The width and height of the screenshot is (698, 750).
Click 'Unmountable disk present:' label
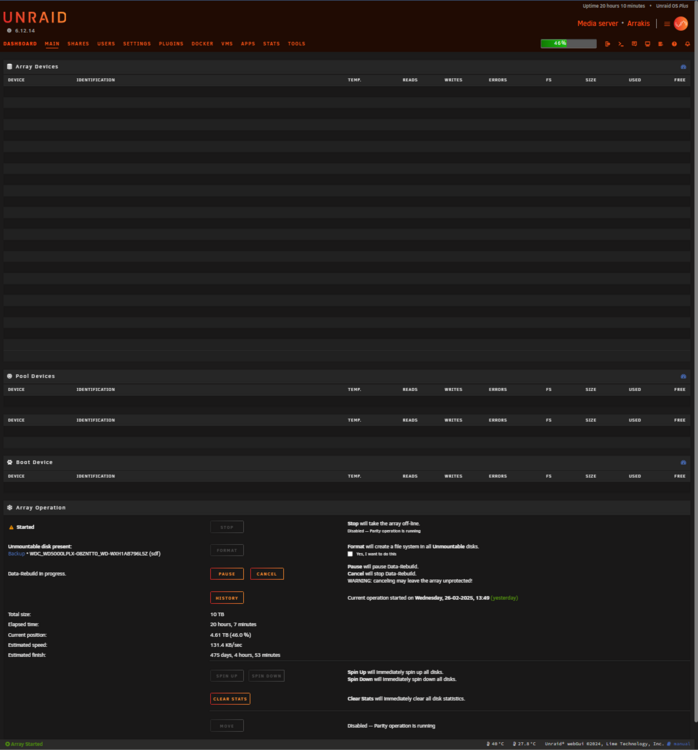[40, 547]
